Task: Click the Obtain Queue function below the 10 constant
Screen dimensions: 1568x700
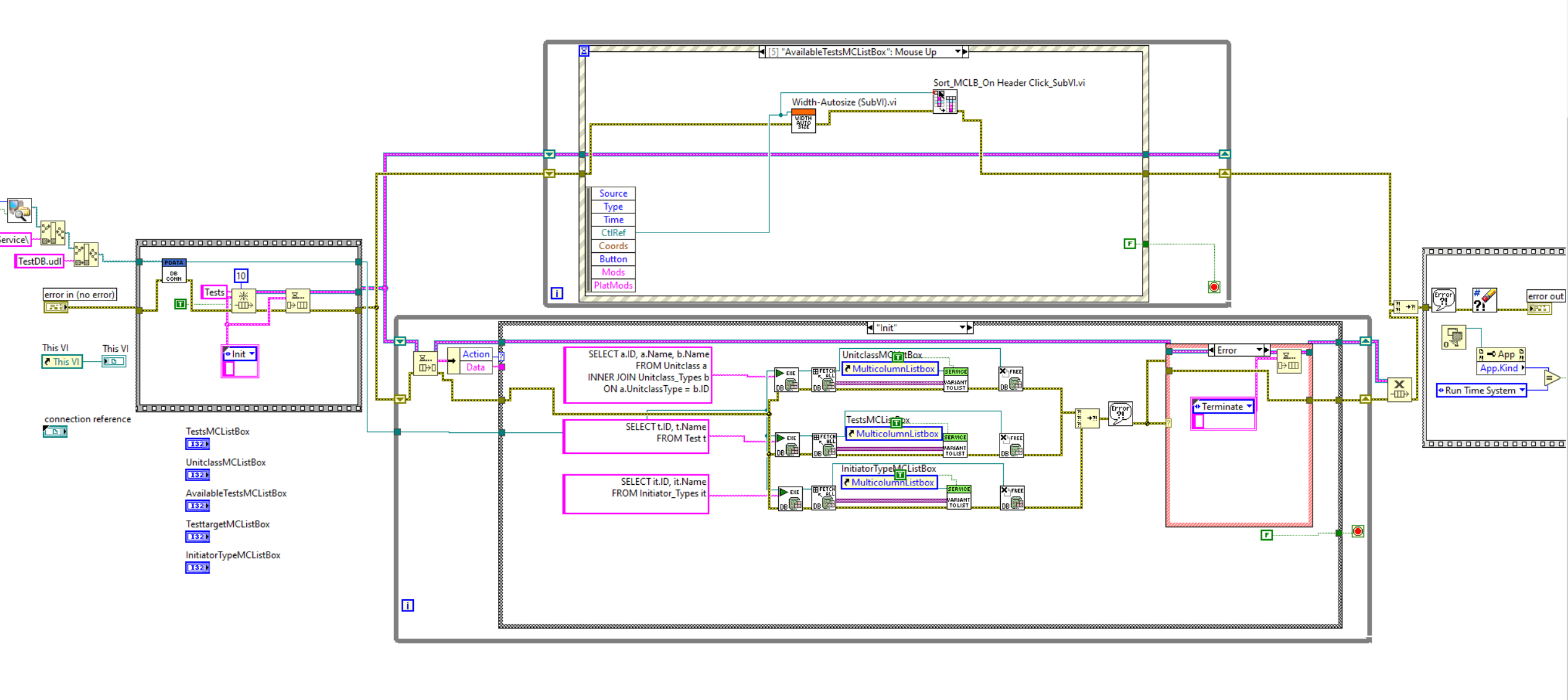Action: pyautogui.click(x=244, y=301)
